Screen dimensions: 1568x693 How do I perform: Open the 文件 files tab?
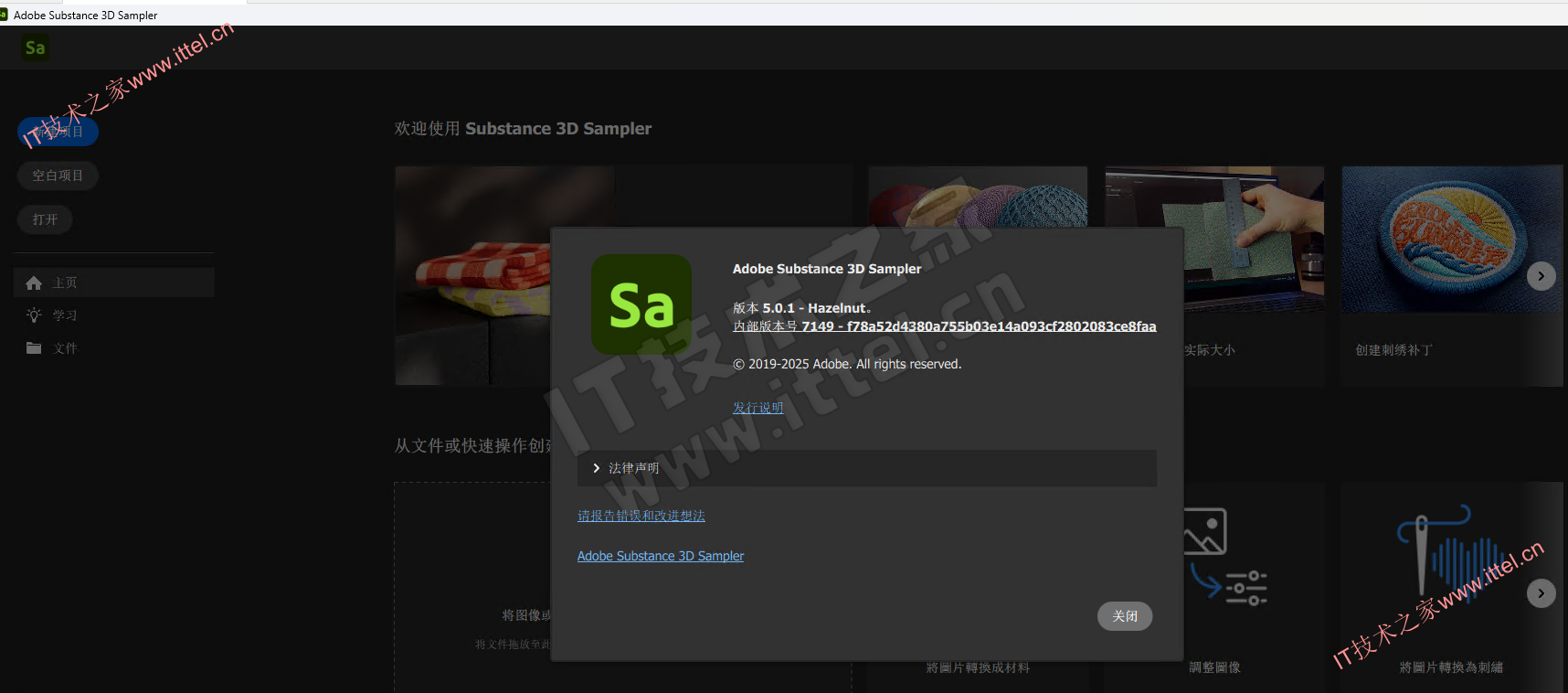click(x=114, y=348)
